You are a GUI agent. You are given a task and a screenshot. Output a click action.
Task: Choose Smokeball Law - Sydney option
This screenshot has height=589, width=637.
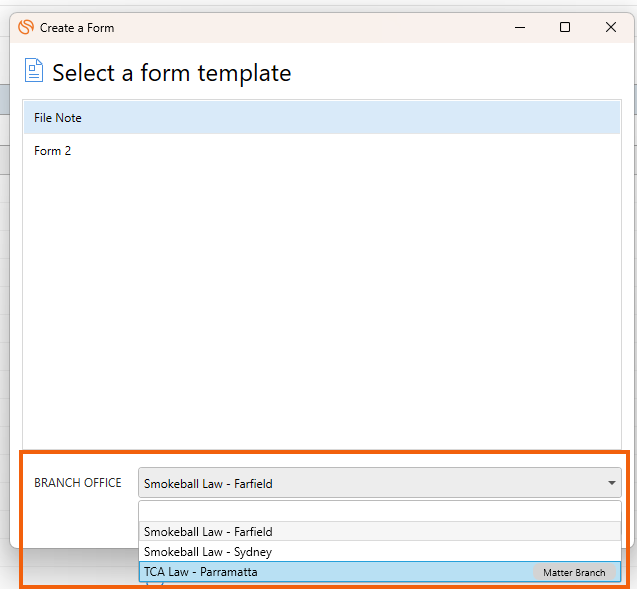(x=380, y=552)
